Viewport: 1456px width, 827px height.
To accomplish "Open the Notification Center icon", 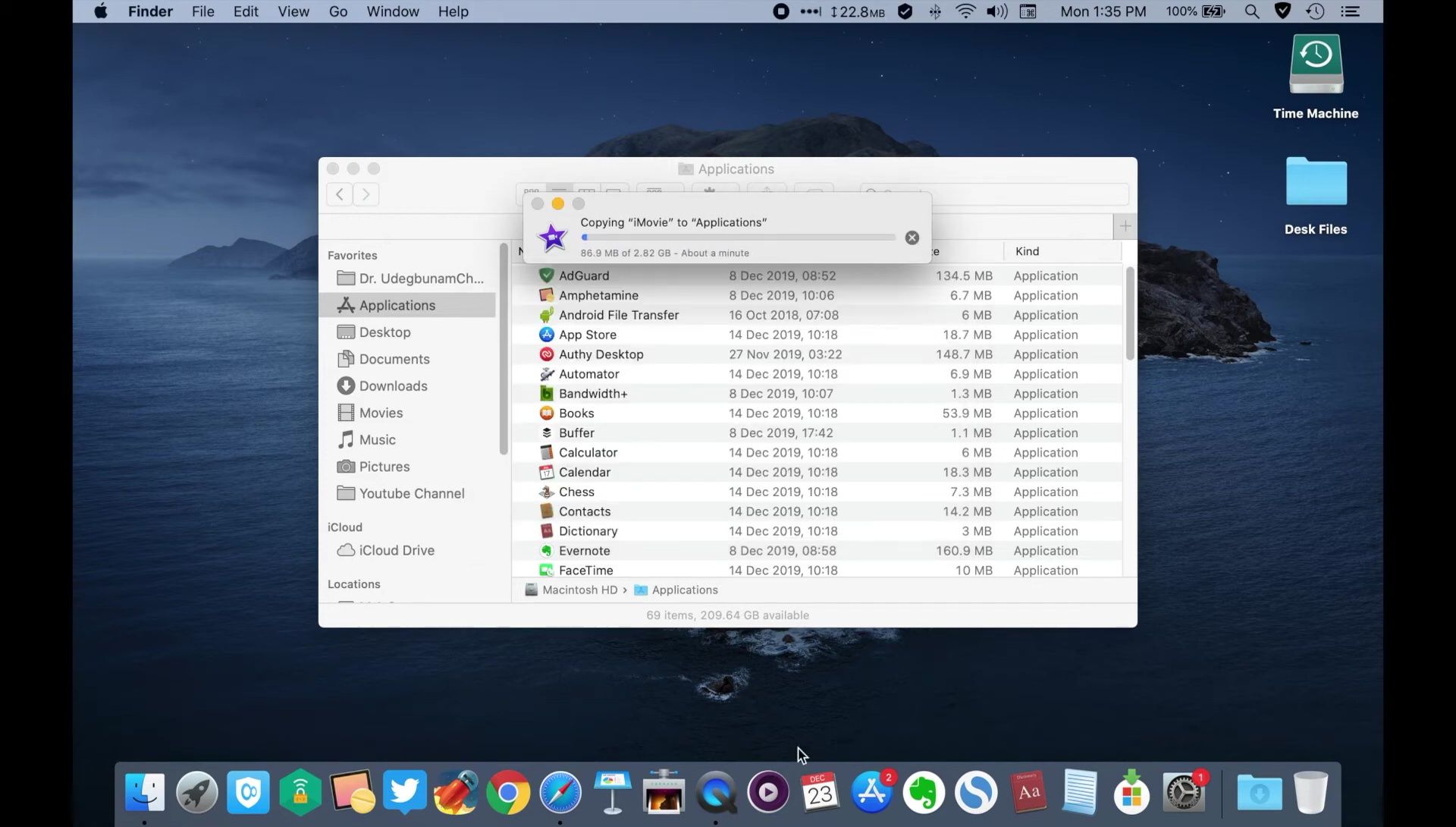I will [1350, 11].
